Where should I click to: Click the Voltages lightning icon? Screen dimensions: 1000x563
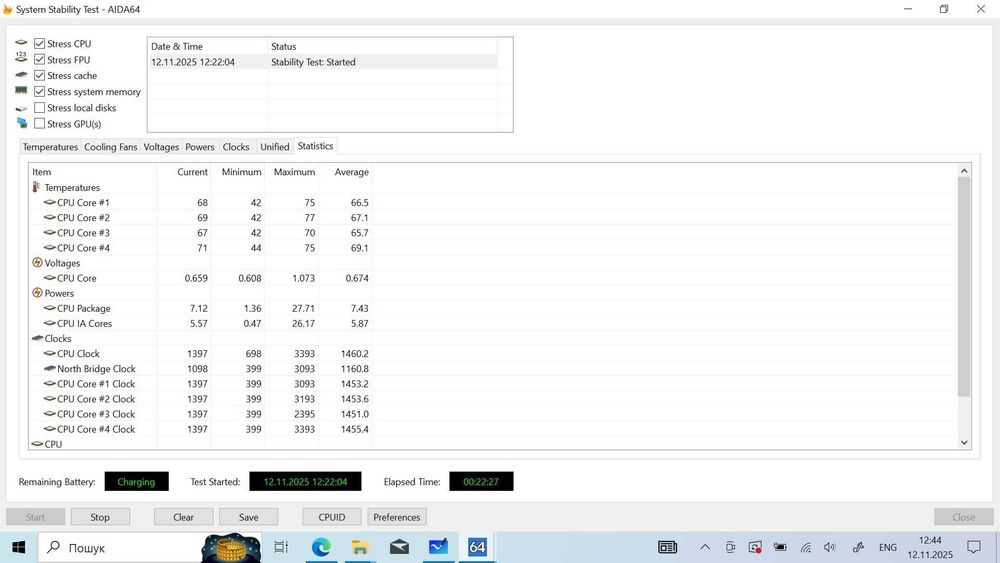(x=37, y=262)
